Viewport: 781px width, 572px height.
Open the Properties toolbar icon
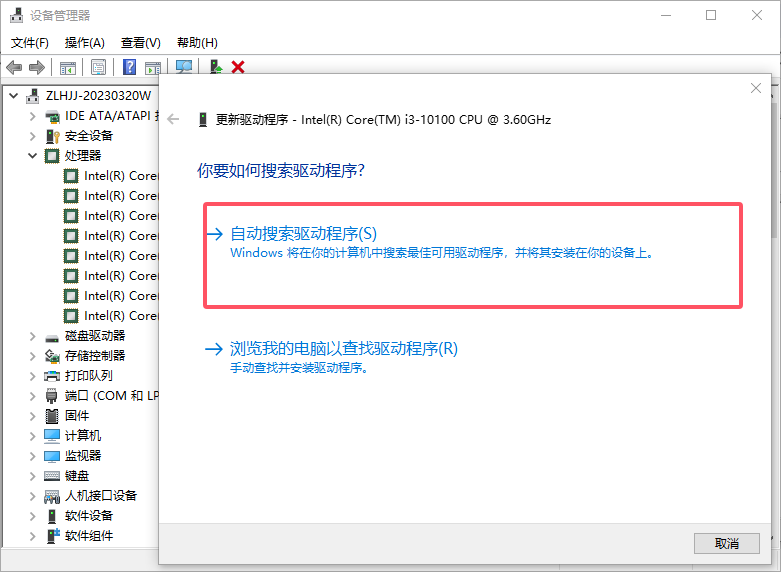pos(99,67)
